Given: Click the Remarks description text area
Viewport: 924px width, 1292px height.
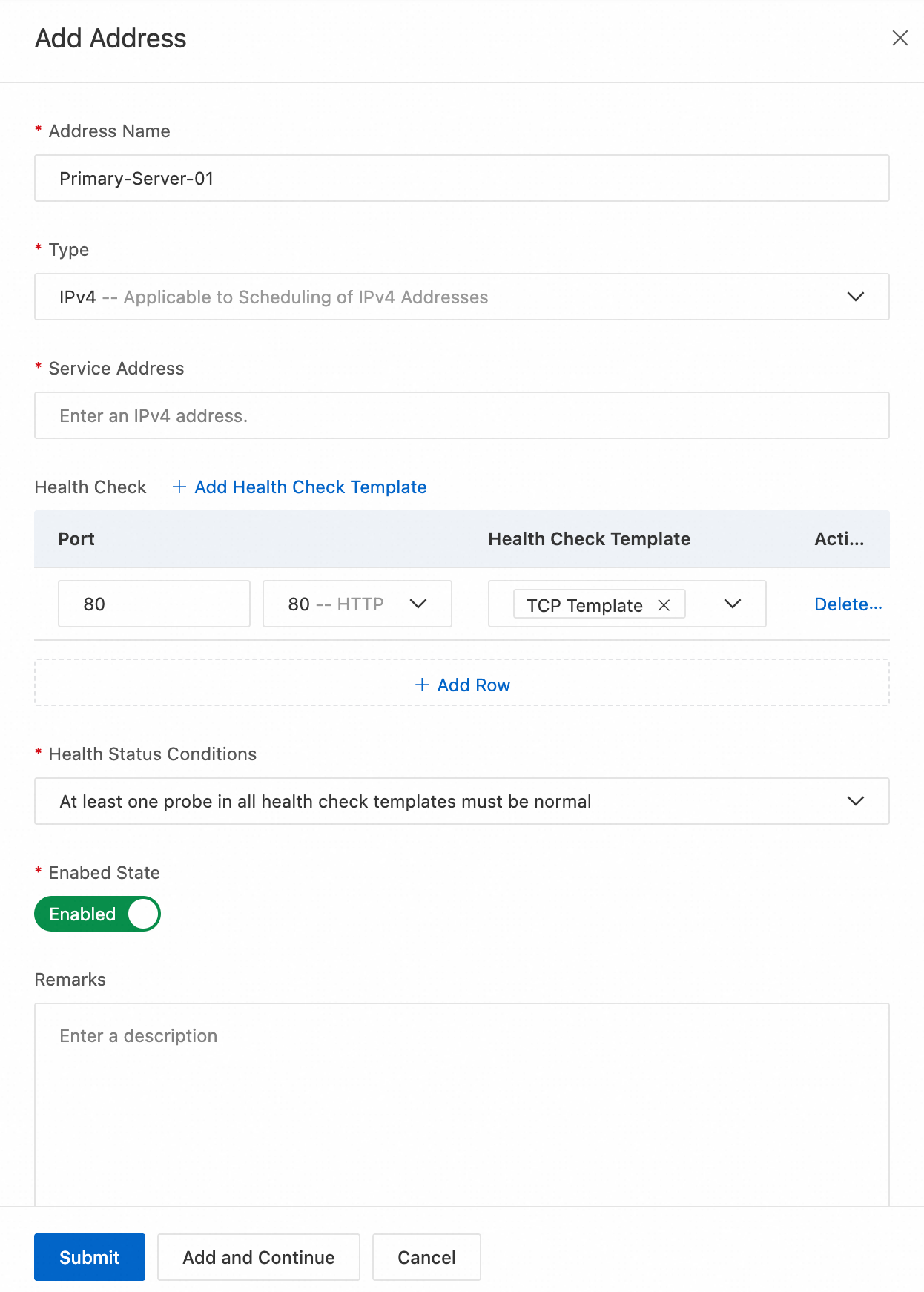Looking at the screenshot, I should [x=461, y=1098].
